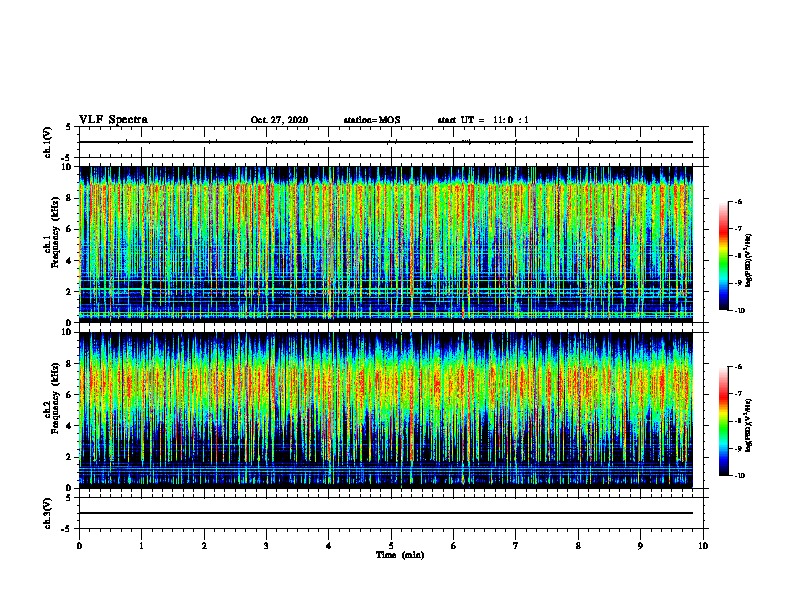792x612 pixels.
Task: Select the ch.2 "Frequency (kHz)" axis label
Action: pos(55,398)
